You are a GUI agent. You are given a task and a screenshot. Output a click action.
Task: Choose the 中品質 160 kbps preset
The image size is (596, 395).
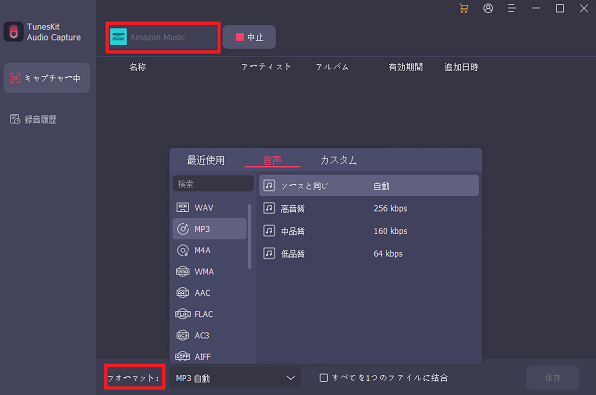[x=369, y=231]
